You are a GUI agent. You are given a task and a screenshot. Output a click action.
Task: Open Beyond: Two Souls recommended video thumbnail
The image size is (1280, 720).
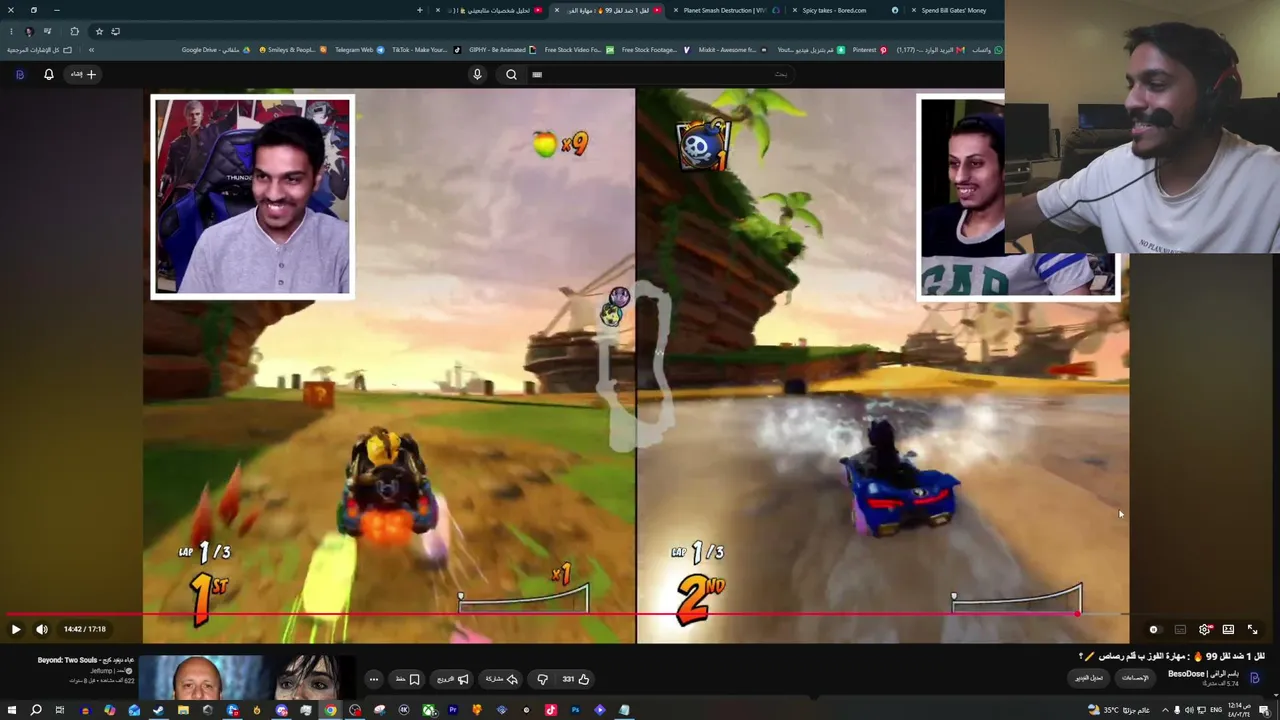tap(247, 678)
